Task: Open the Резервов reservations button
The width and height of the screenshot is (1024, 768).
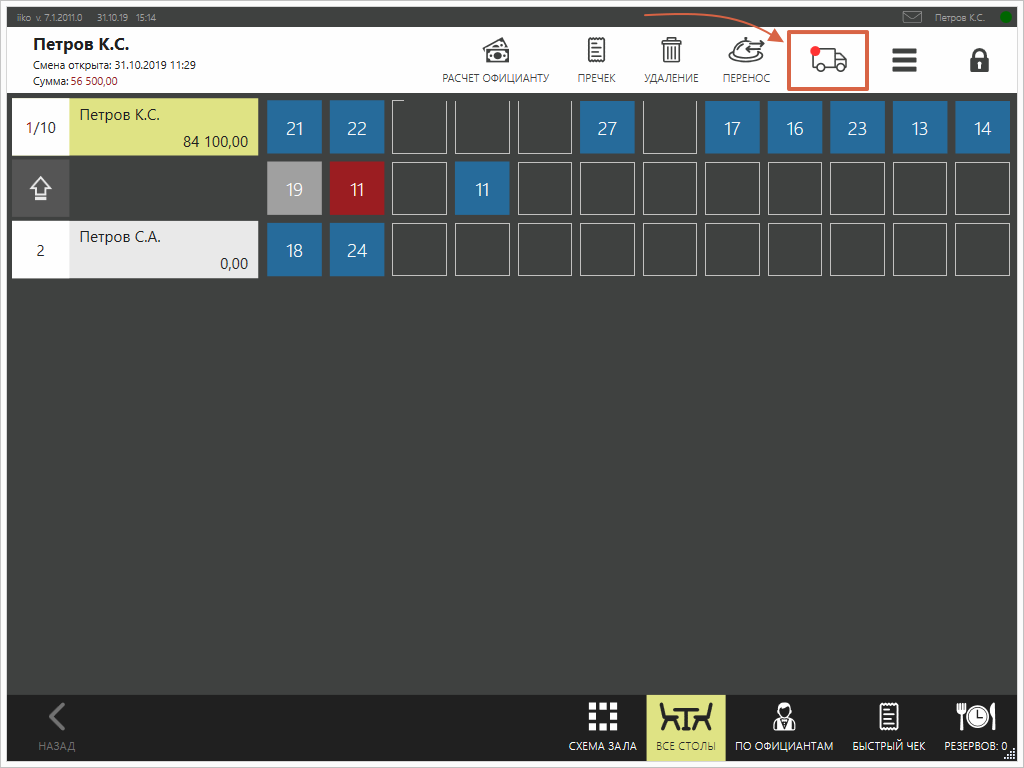Action: pos(976,726)
